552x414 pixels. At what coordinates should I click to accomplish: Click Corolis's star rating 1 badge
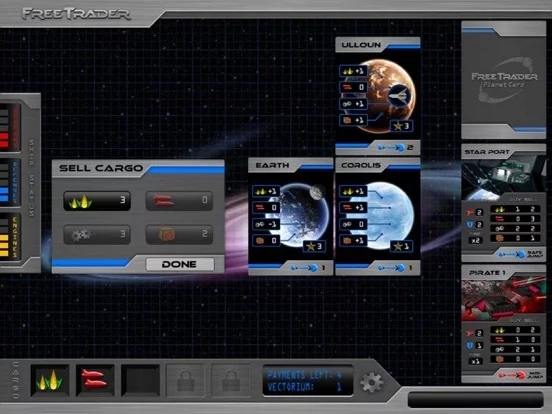point(401,246)
